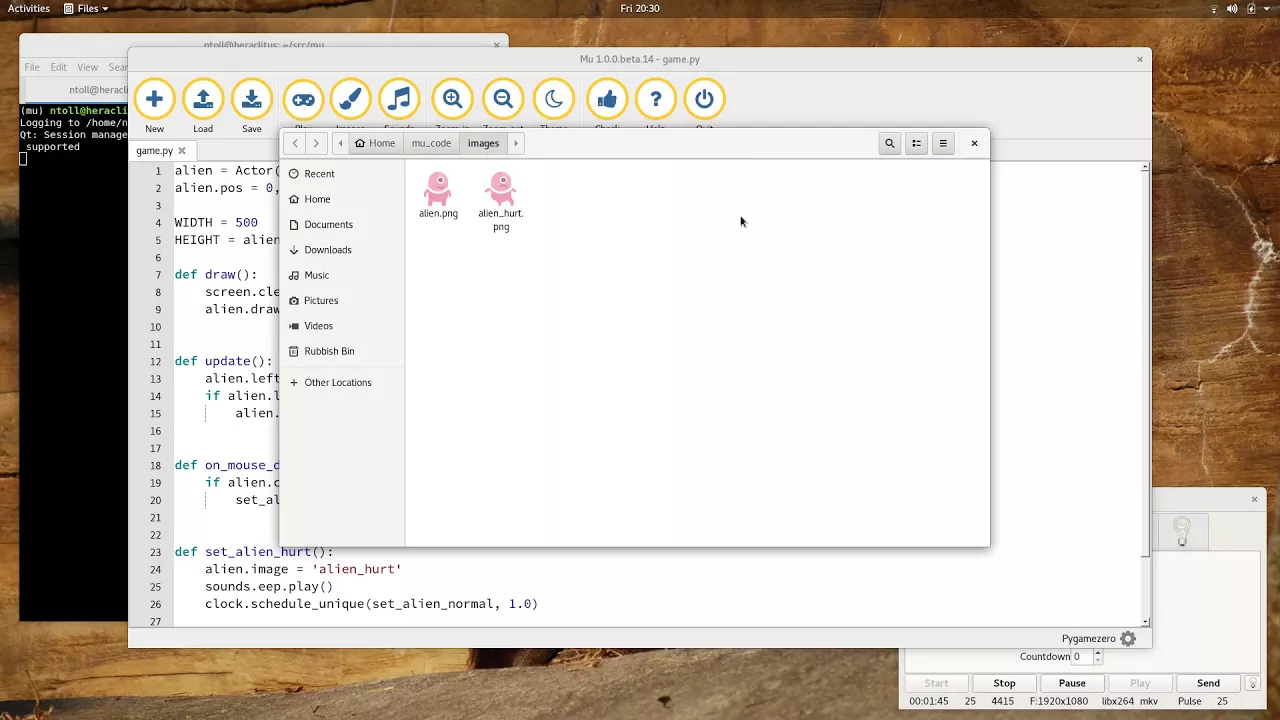1280x720 pixels.
Task: Open the Sounds music note button
Action: (x=399, y=99)
